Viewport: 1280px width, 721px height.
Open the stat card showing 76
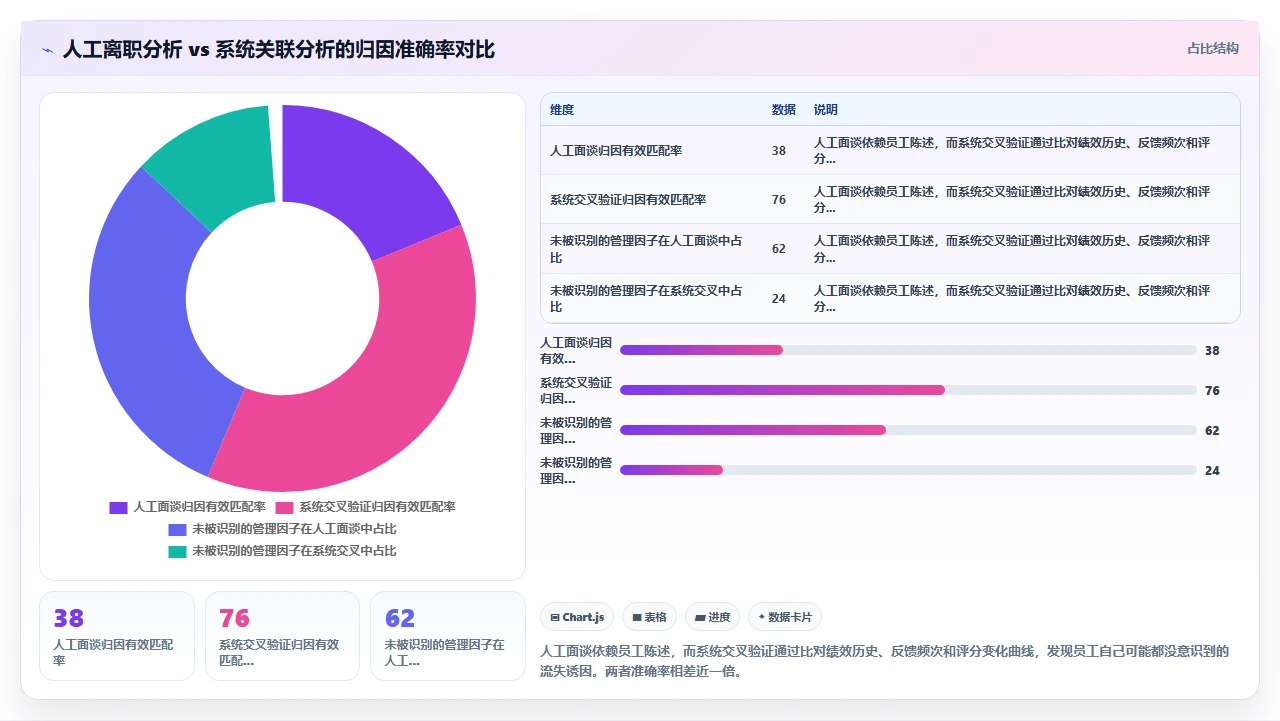tap(282, 636)
